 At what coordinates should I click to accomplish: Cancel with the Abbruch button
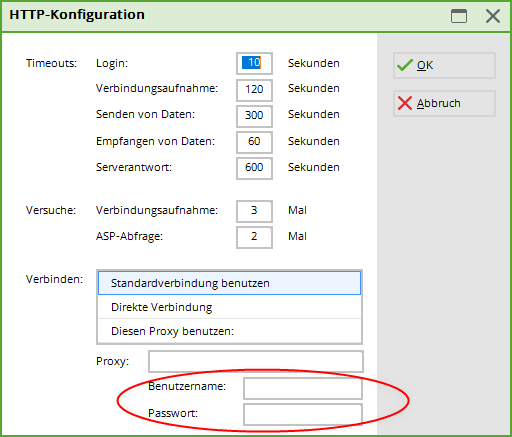point(444,103)
